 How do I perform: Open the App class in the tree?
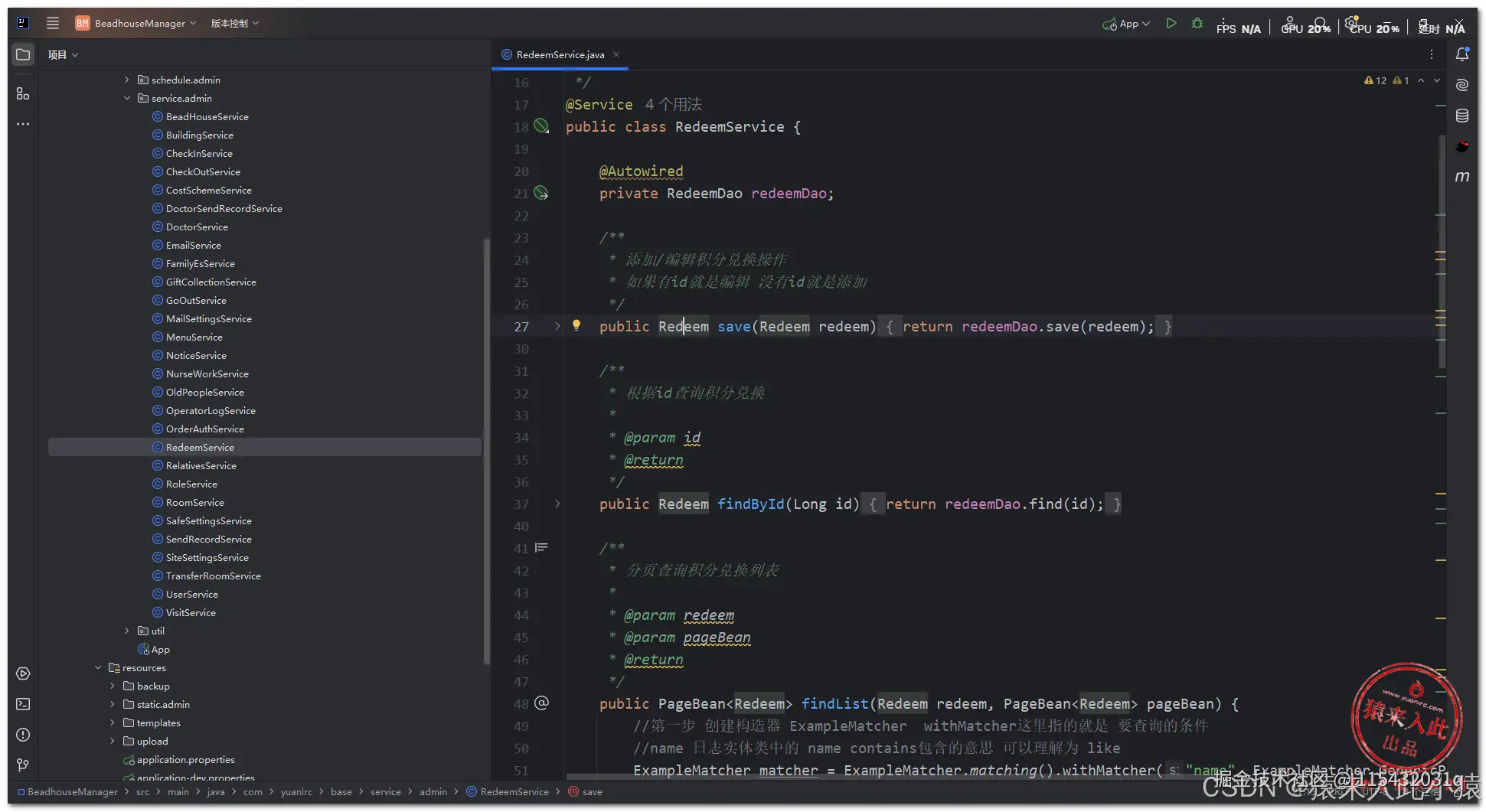tap(160, 649)
